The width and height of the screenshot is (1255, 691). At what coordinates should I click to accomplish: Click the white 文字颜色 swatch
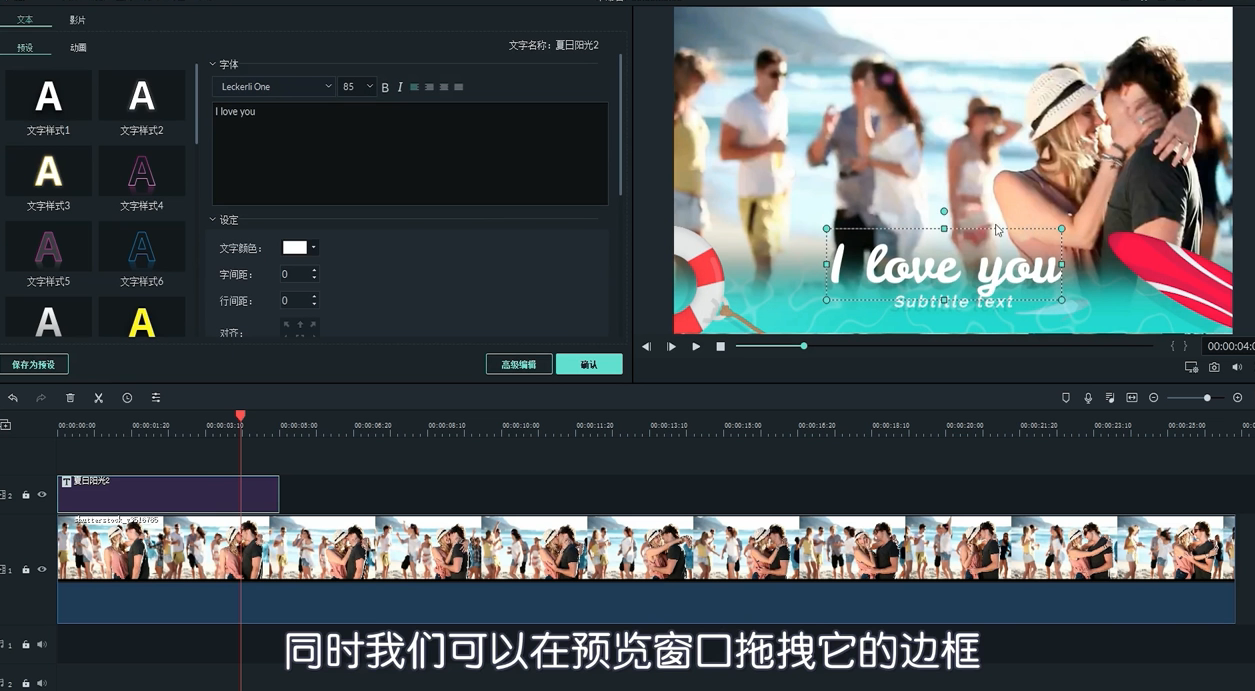295,247
